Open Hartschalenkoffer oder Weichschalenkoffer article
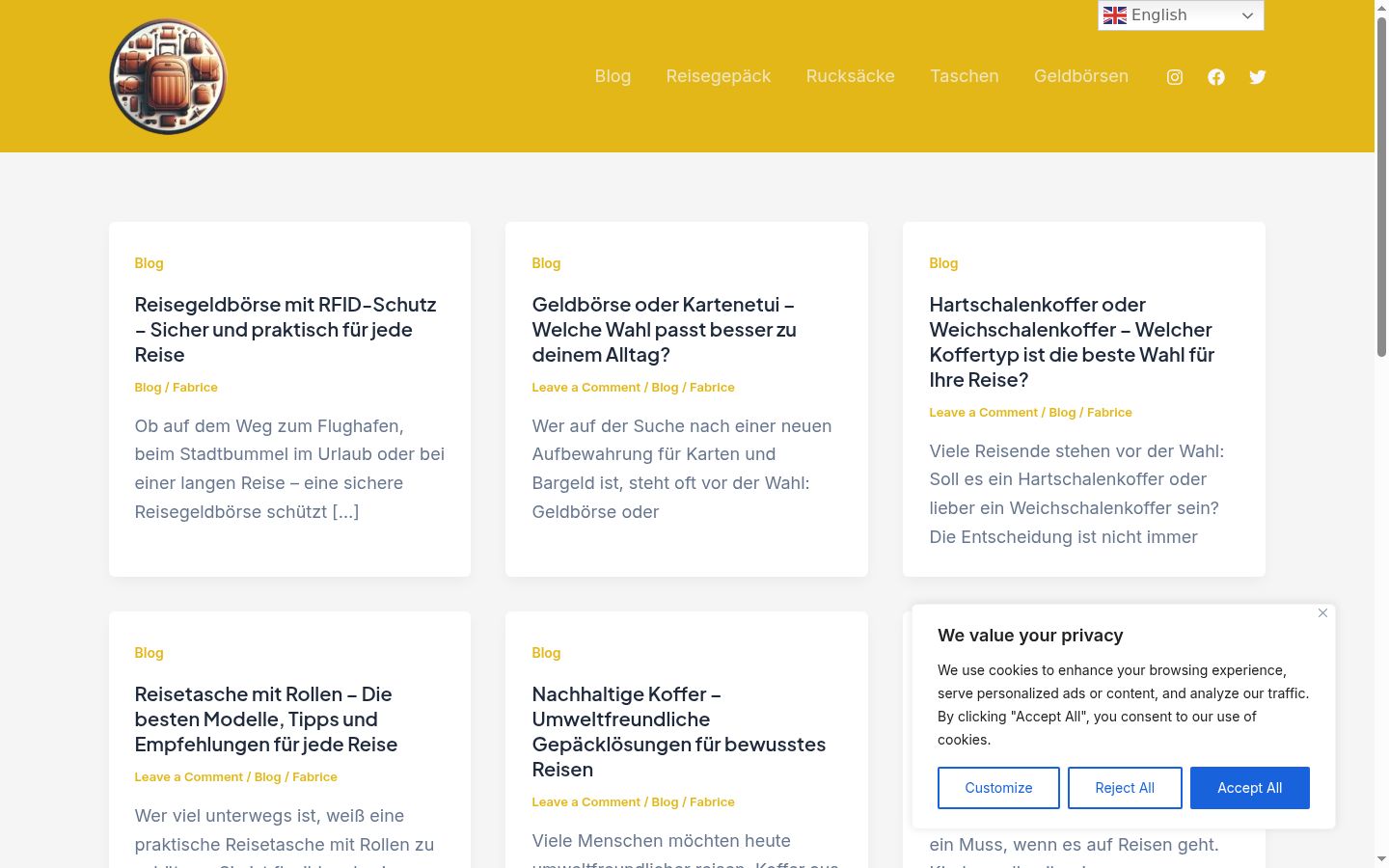The width and height of the screenshot is (1389, 868). [1072, 342]
